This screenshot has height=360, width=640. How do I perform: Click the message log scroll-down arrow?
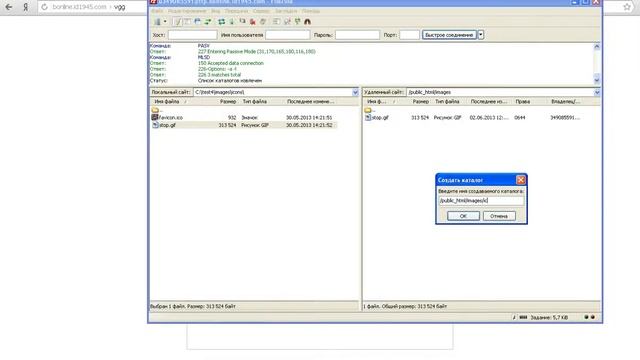(x=597, y=80)
